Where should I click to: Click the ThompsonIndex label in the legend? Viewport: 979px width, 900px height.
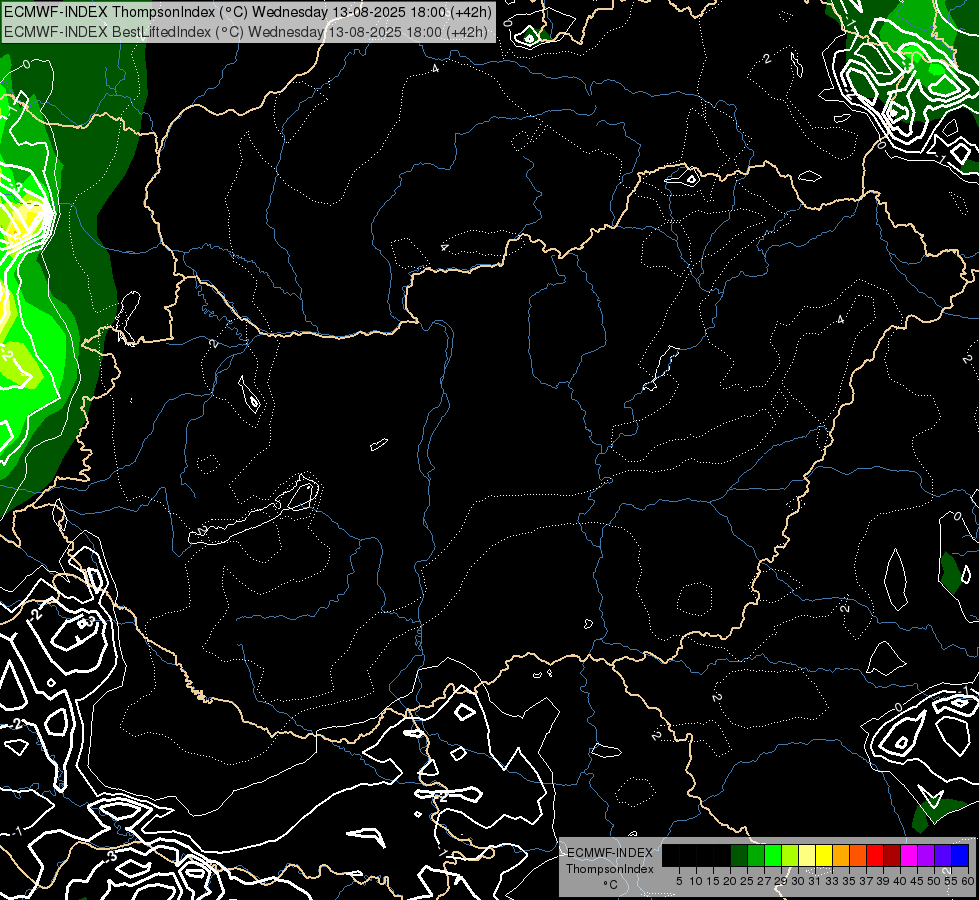click(610, 869)
